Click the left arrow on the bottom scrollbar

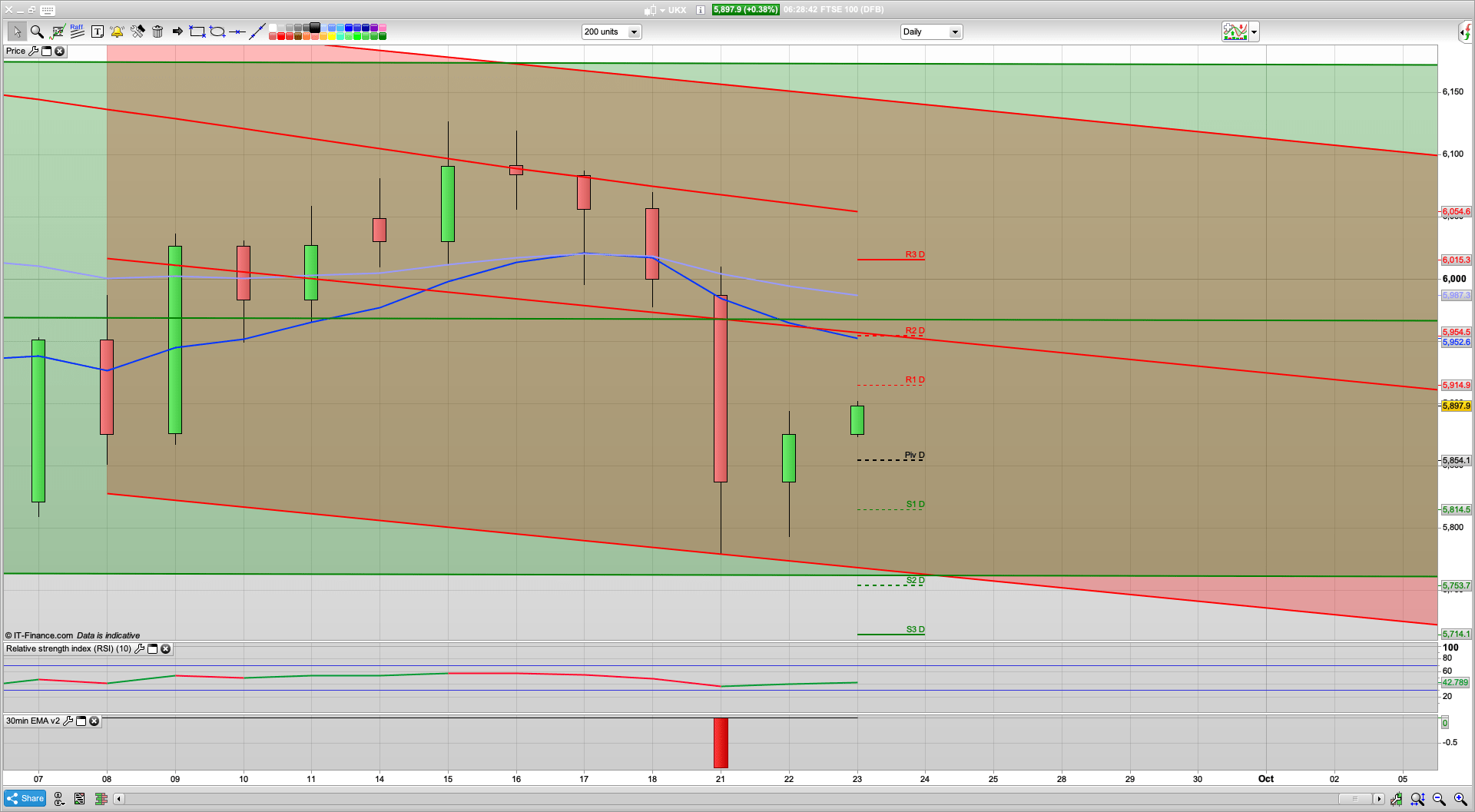tap(119, 799)
